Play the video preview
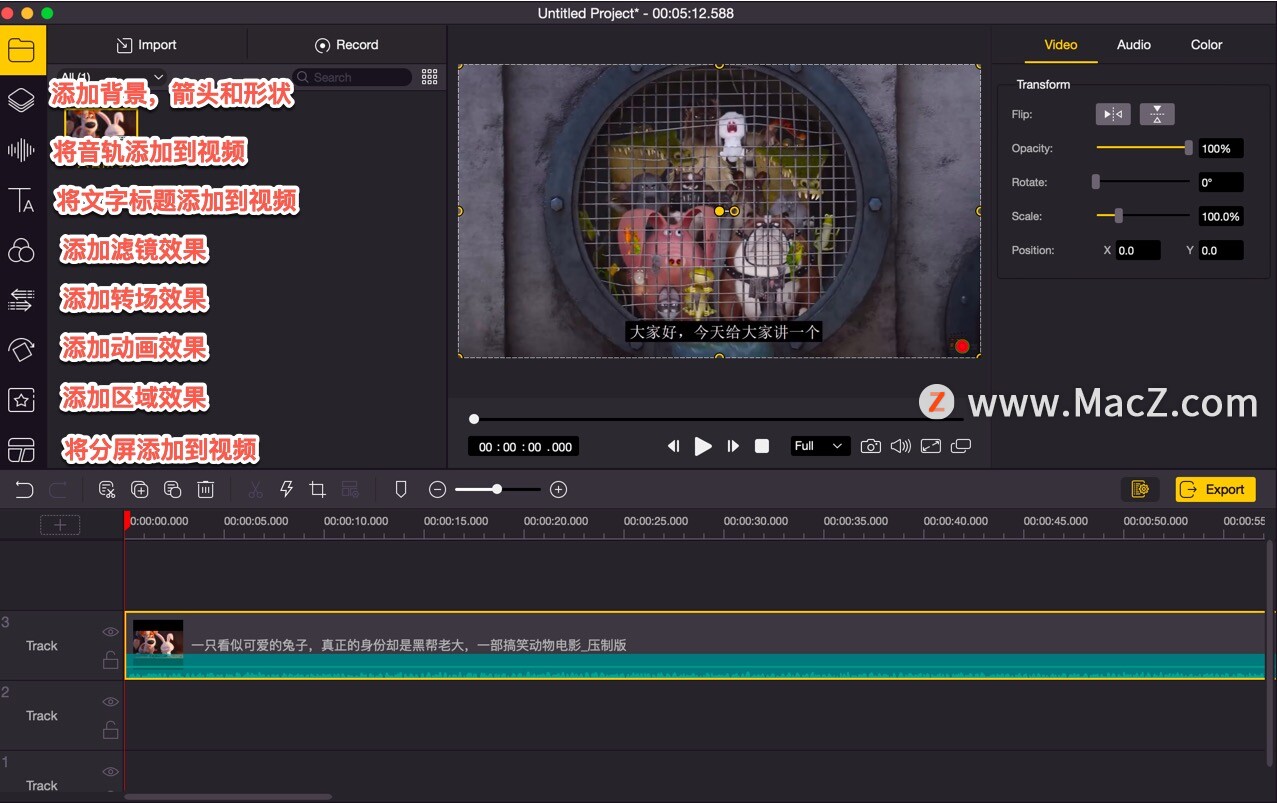Screen dimensions: 1277x803 pos(703,446)
